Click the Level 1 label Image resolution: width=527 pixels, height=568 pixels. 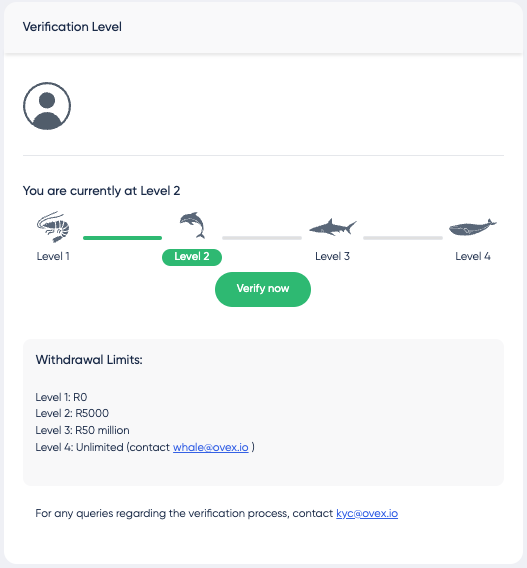pos(53,256)
